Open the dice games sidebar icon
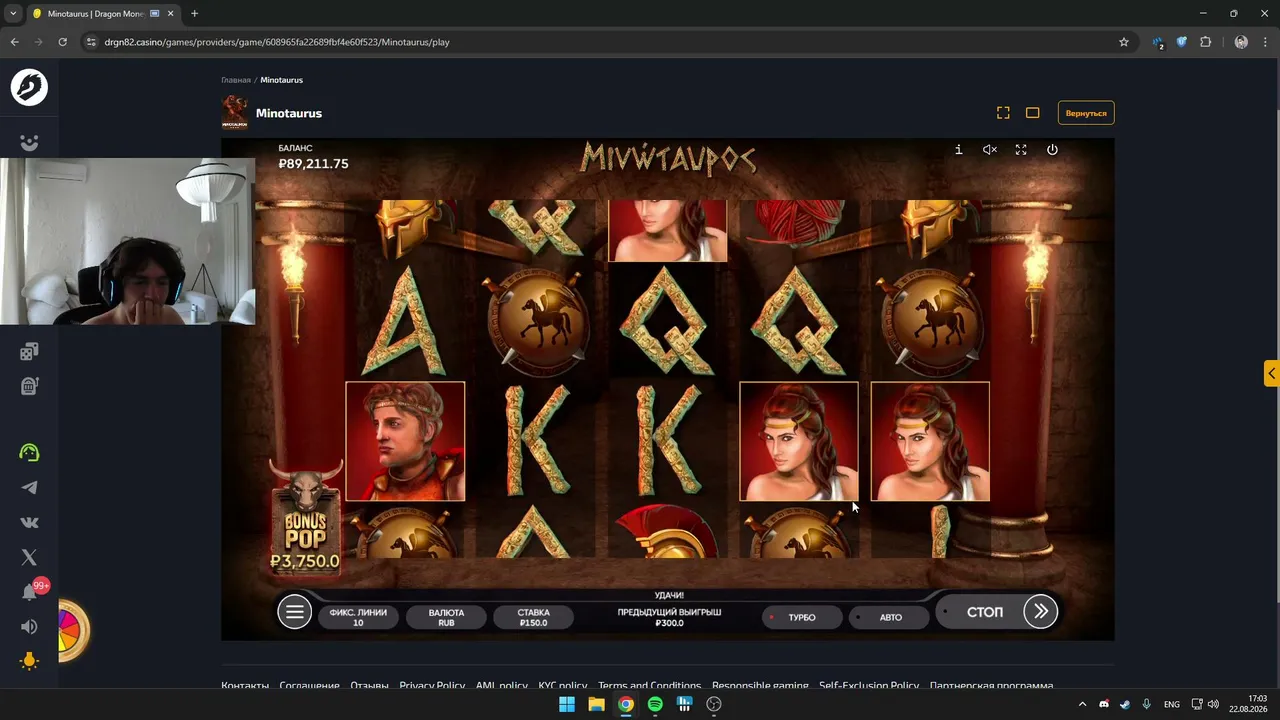Viewport: 1280px width, 720px height. click(29, 351)
